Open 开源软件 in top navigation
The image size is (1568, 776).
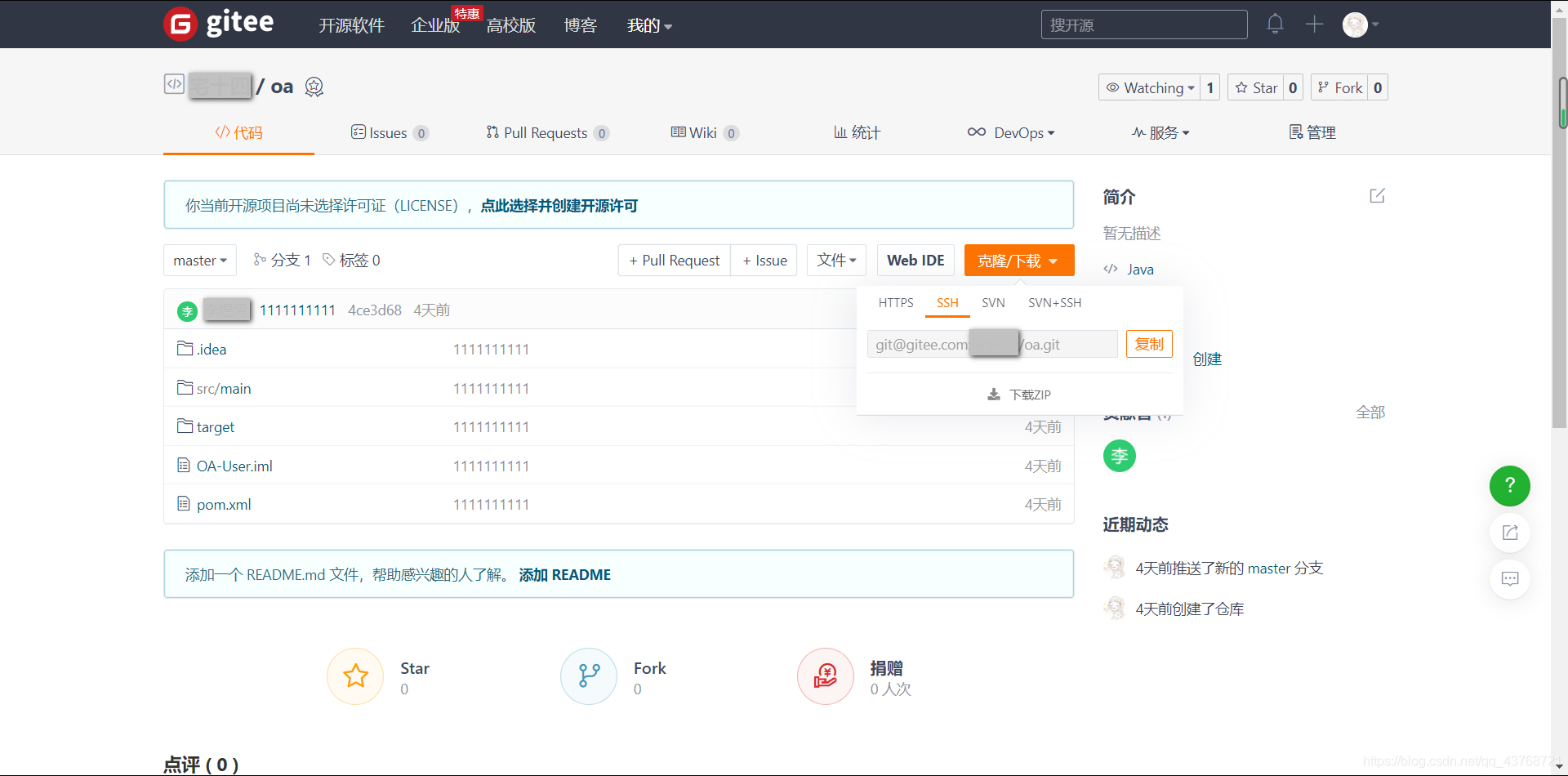[x=351, y=25]
